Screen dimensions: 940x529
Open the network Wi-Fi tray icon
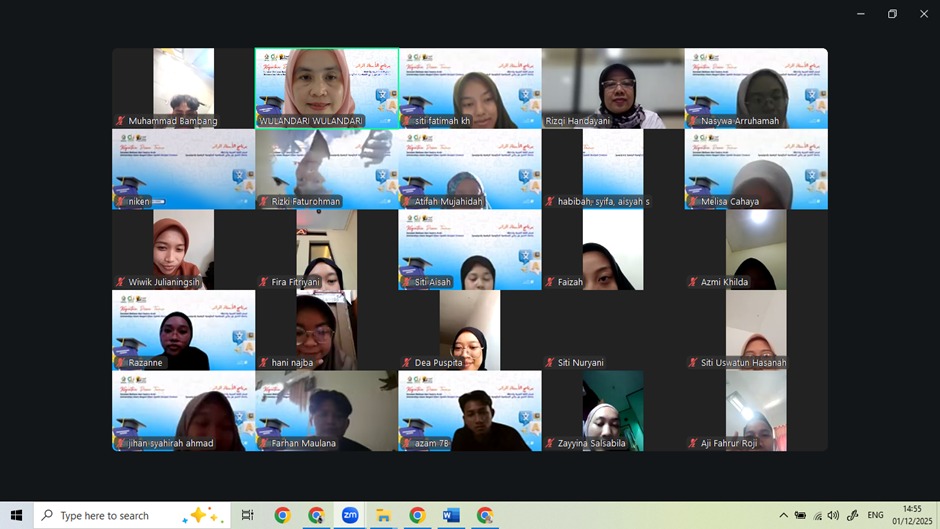coord(817,515)
